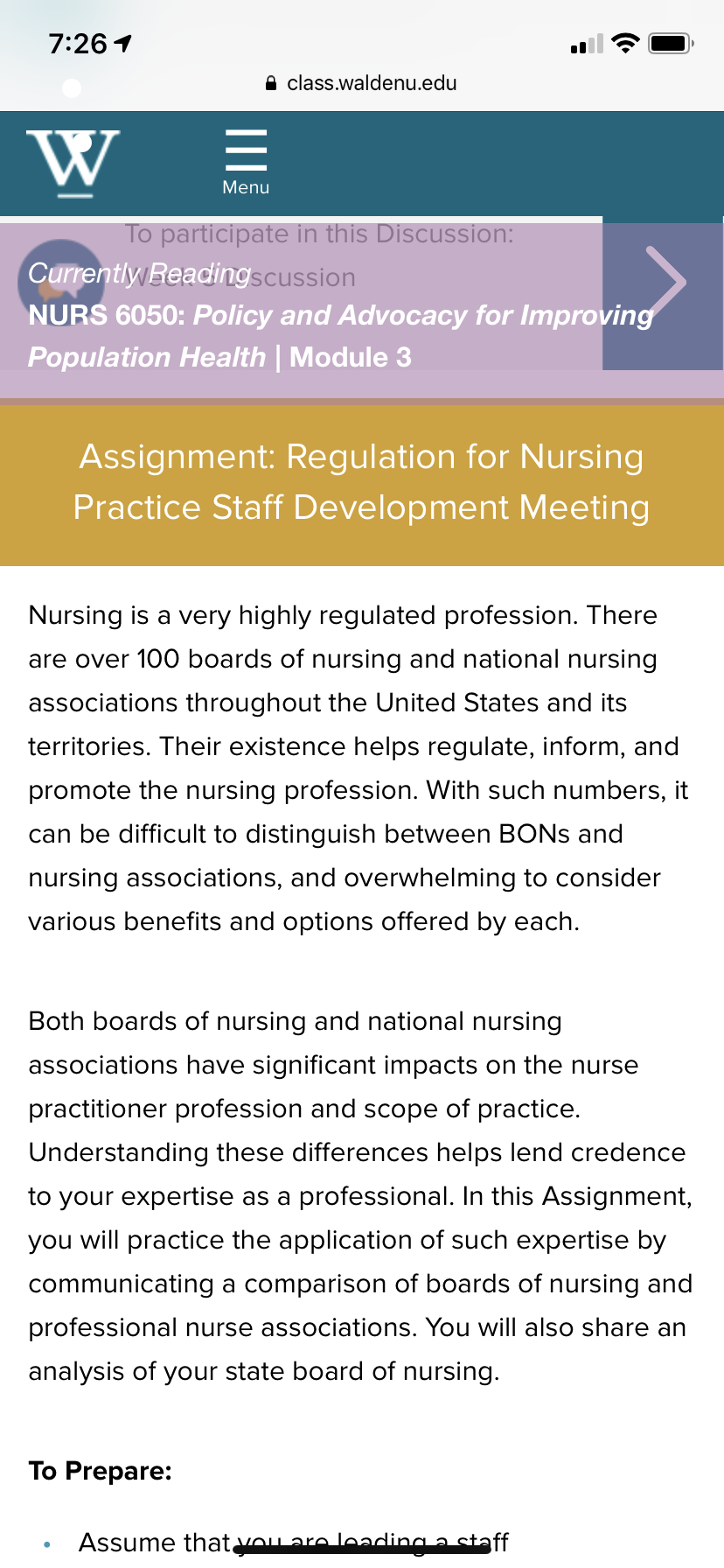The width and height of the screenshot is (724, 1568).
Task: Click the Menu text label
Action: (246, 187)
